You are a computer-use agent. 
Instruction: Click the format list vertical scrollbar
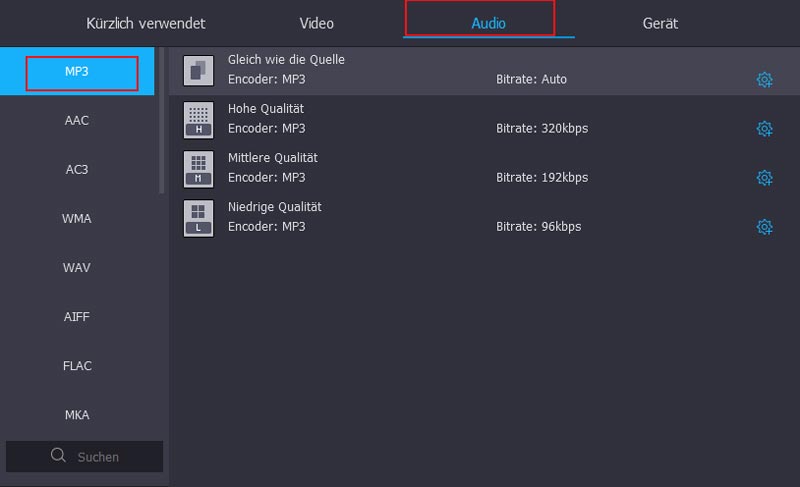[x=162, y=120]
